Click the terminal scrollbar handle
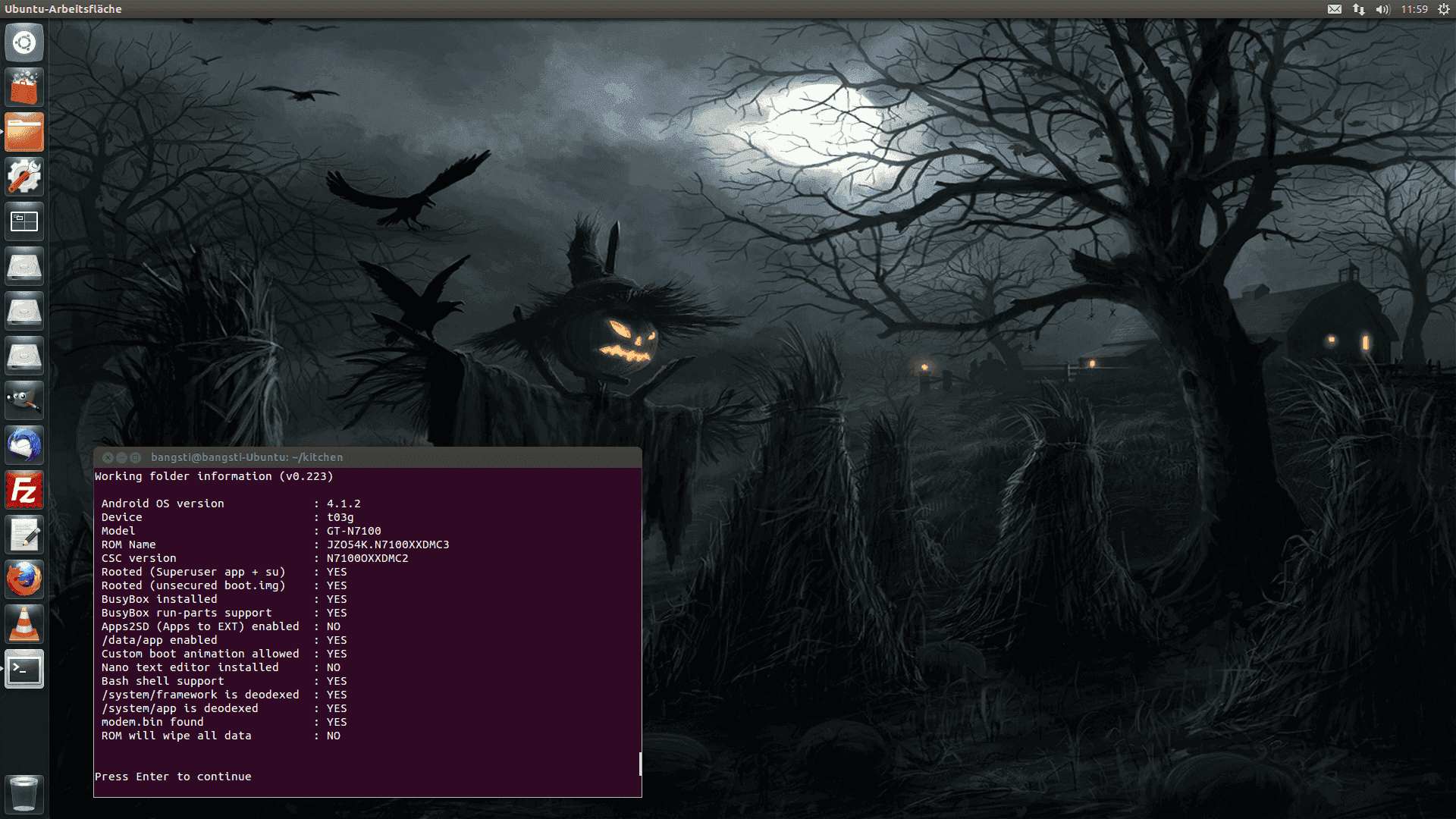The height and width of the screenshot is (819, 1456). 640,764
